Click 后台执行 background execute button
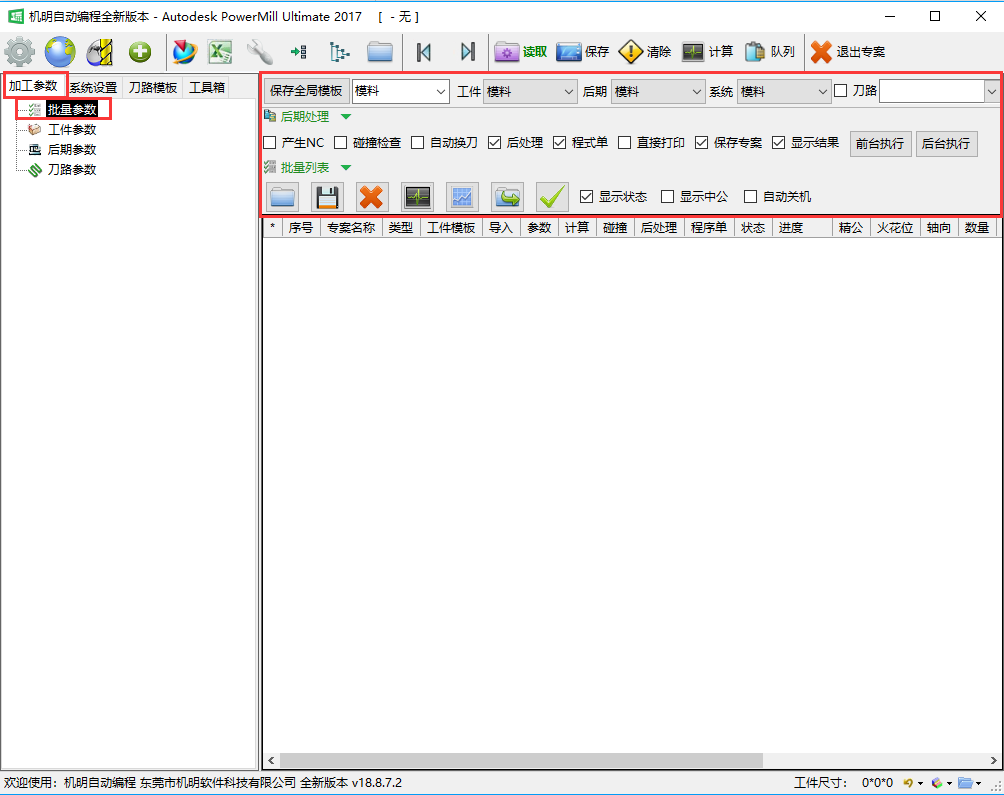 coord(946,143)
